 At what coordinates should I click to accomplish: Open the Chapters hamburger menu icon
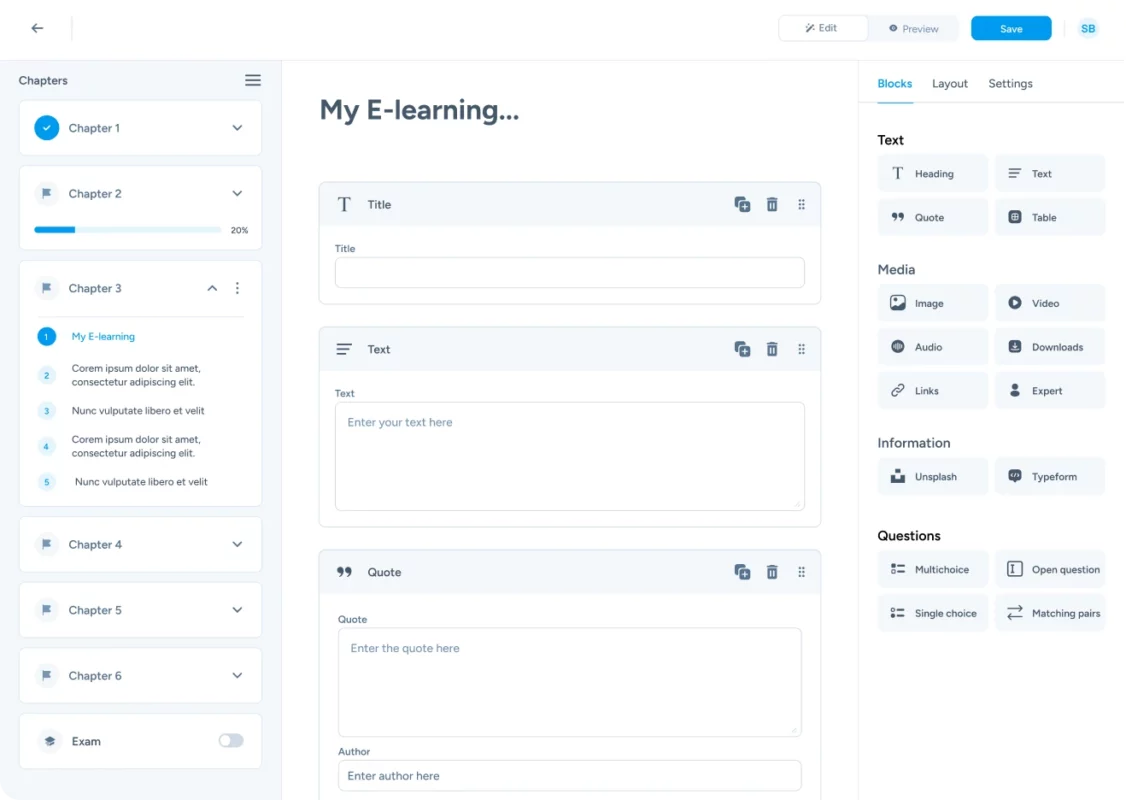coord(253,80)
